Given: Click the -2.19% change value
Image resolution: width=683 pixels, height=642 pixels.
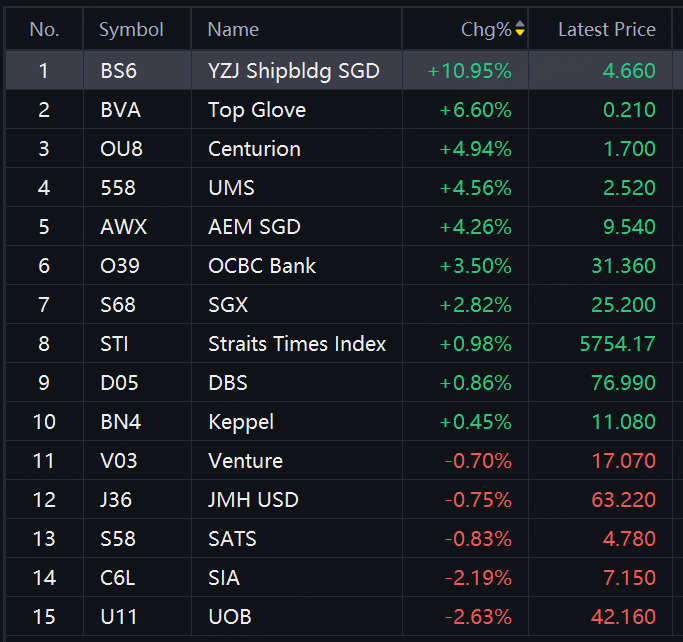Looking at the screenshot, I should tap(478, 578).
